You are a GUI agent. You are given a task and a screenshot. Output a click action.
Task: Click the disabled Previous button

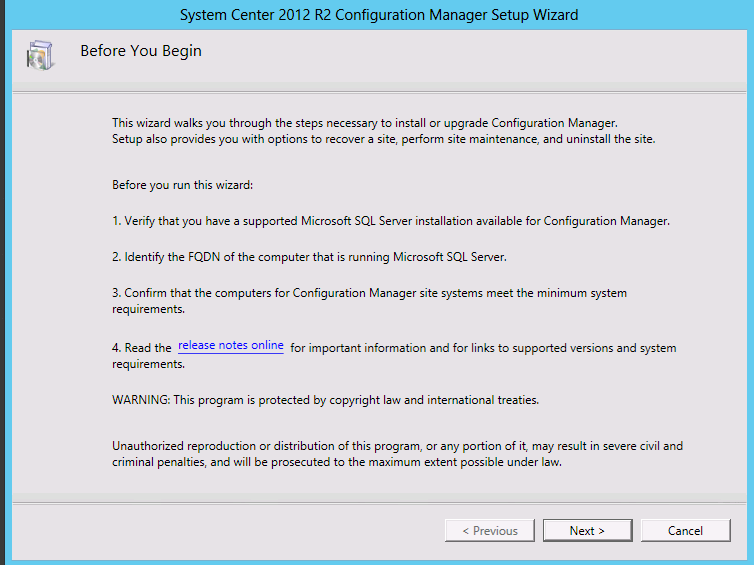click(x=490, y=530)
